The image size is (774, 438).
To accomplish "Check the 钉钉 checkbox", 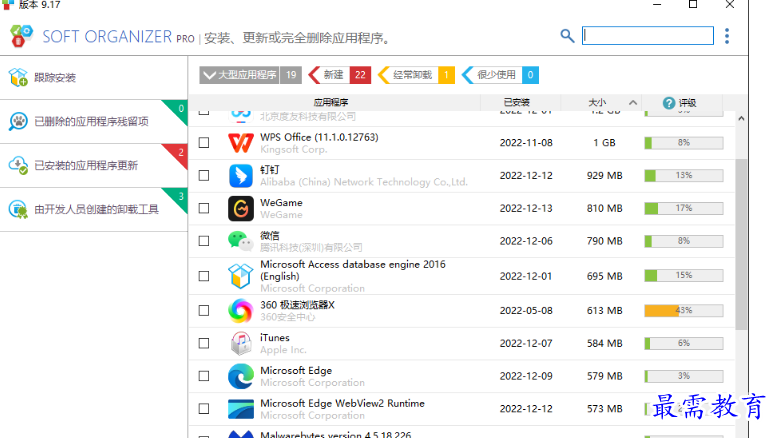I will click(x=204, y=175).
